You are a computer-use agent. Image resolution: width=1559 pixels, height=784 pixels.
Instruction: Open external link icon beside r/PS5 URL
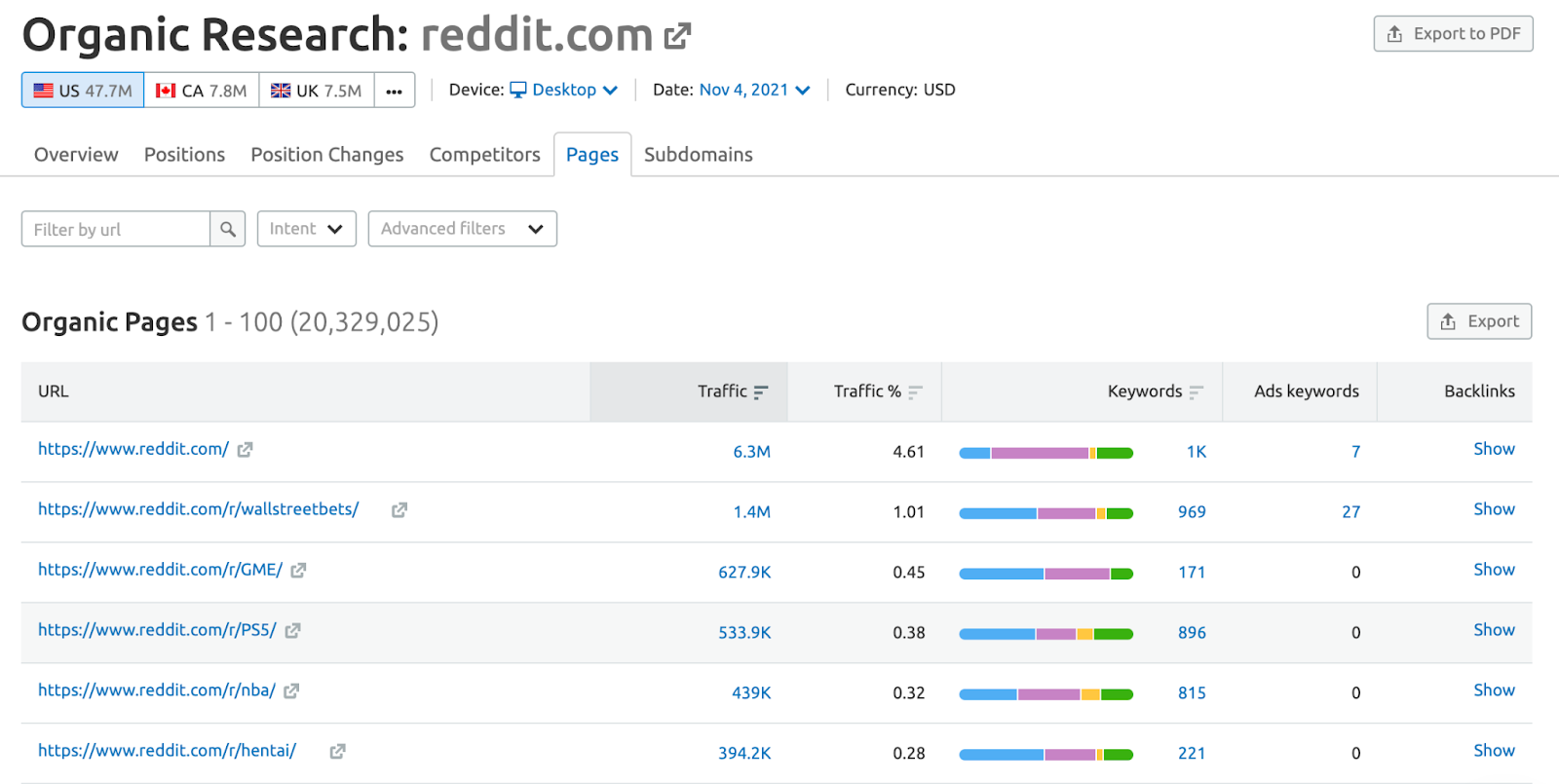click(292, 631)
